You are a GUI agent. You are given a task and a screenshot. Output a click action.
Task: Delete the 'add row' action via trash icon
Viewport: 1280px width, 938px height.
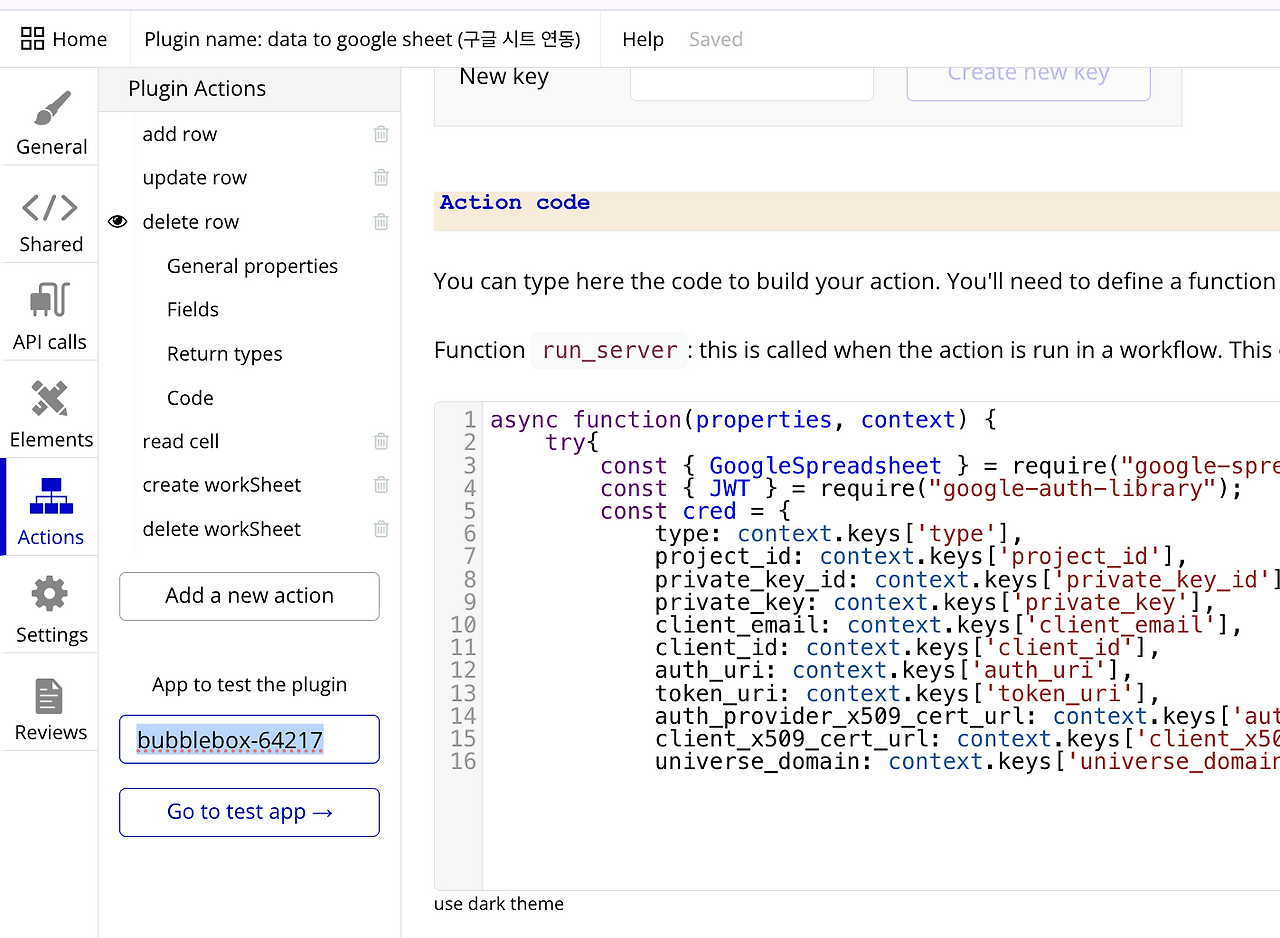pos(381,134)
